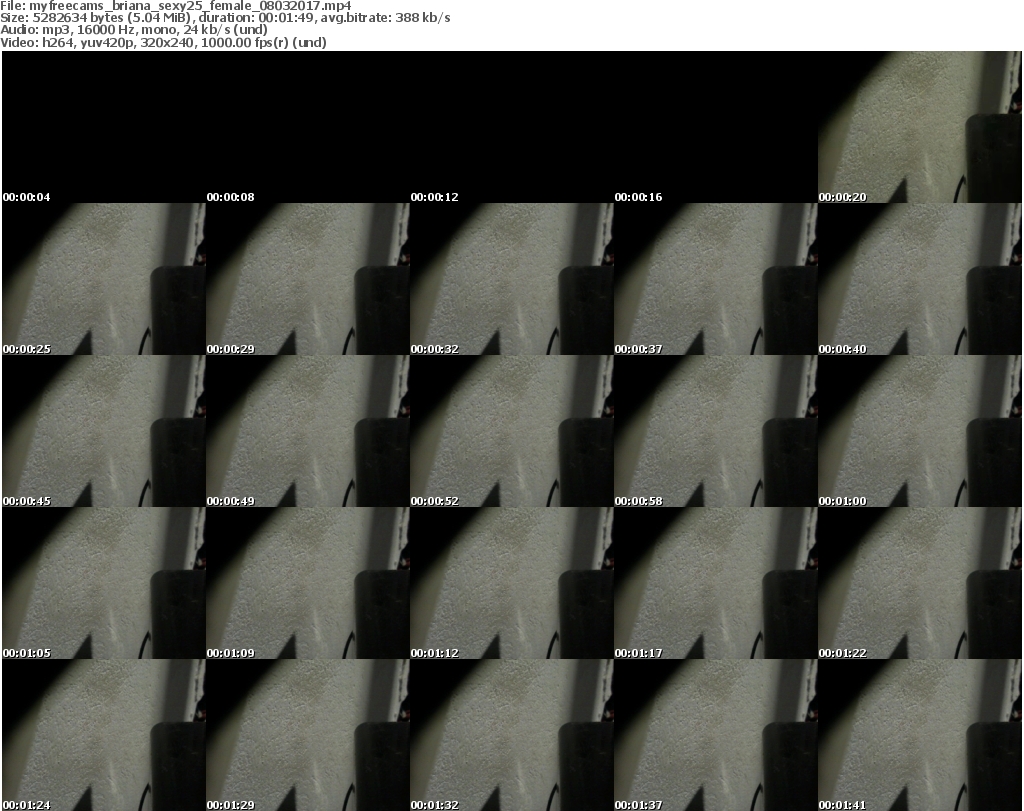Screen dimensions: 1024x811
Task: Select the thumbnail at 00:01:32
Action: [511, 735]
